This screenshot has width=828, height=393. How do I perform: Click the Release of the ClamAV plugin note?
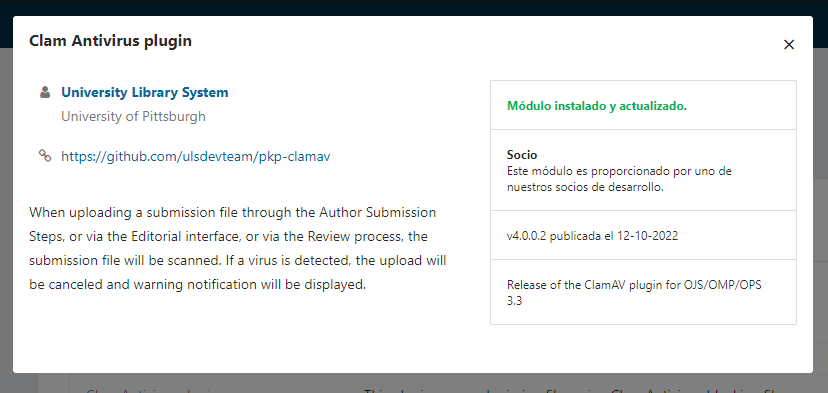(x=634, y=293)
